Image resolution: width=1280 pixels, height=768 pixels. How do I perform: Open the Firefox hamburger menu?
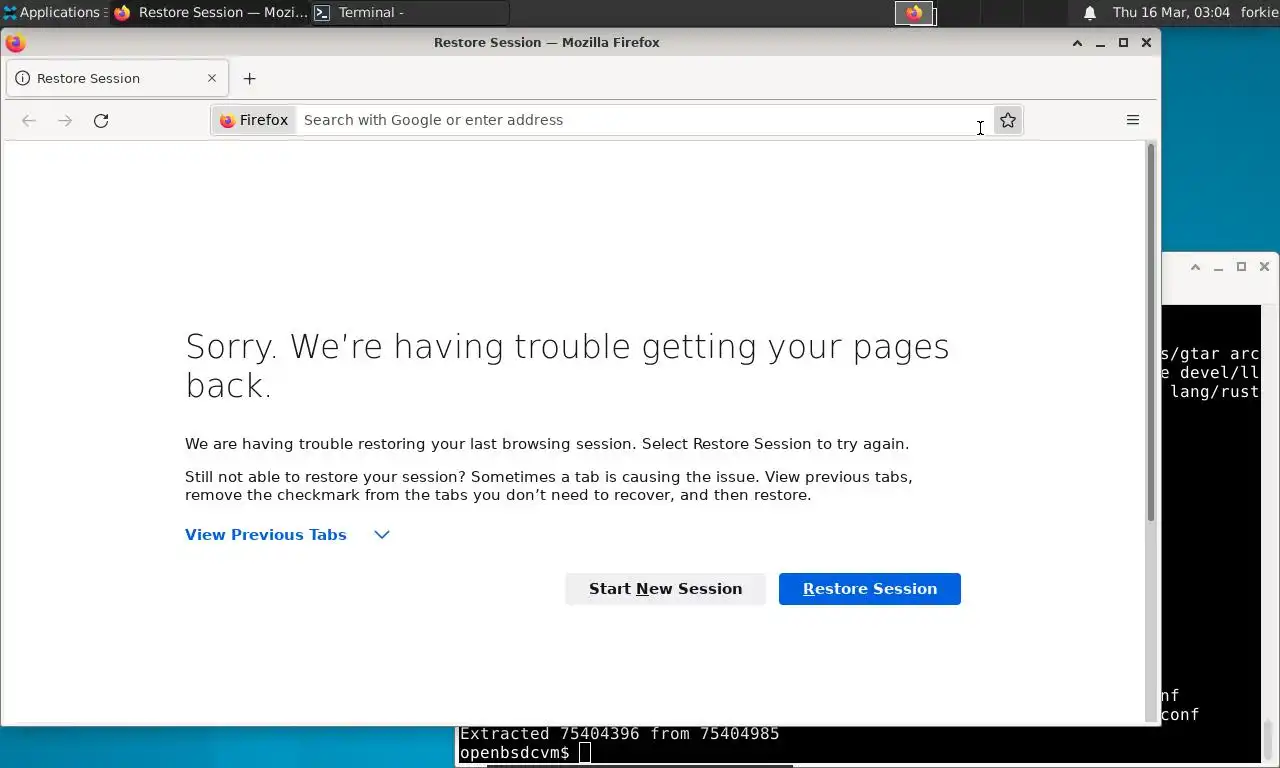point(1133,120)
